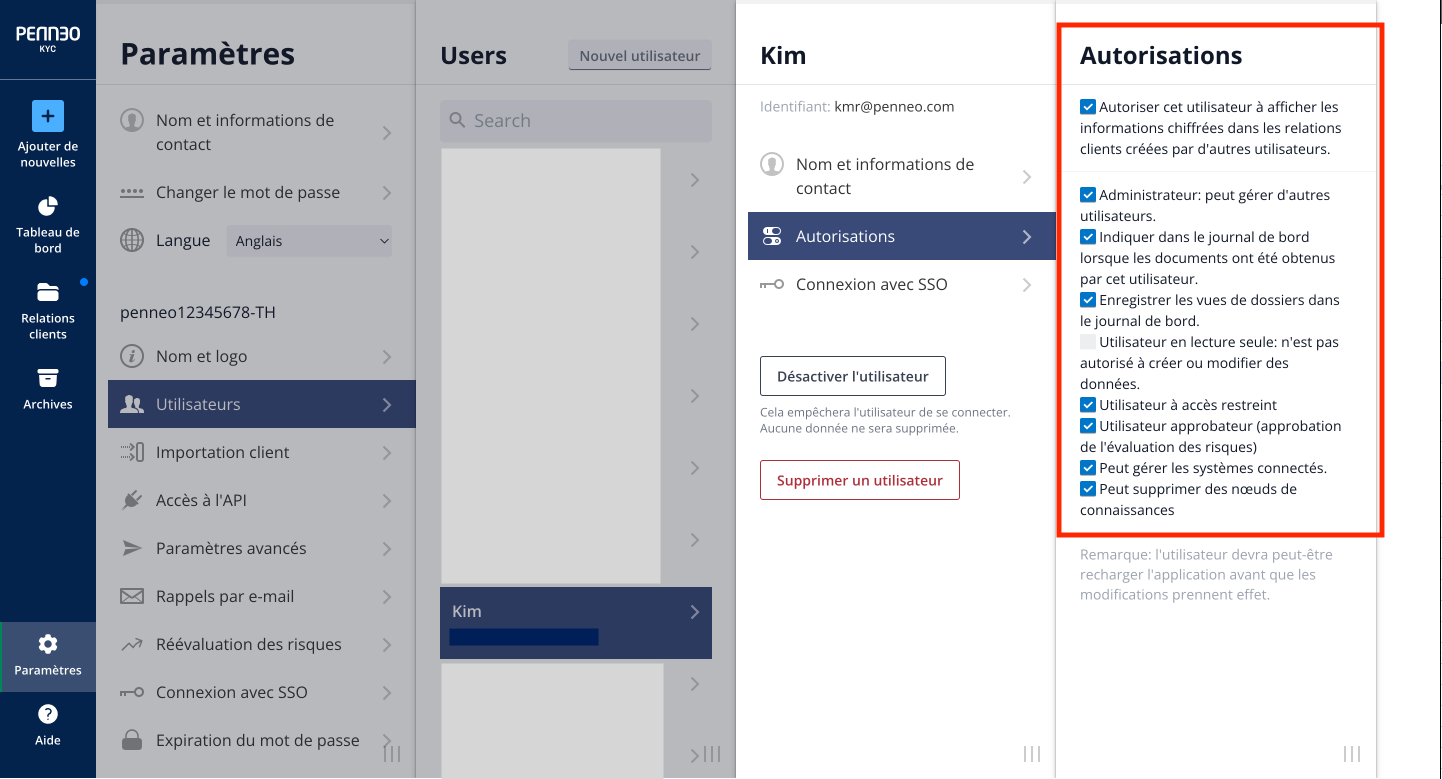Image resolution: width=1442 pixels, height=779 pixels.
Task: Uncheck the Administrateur permission checkbox
Action: click(1088, 195)
